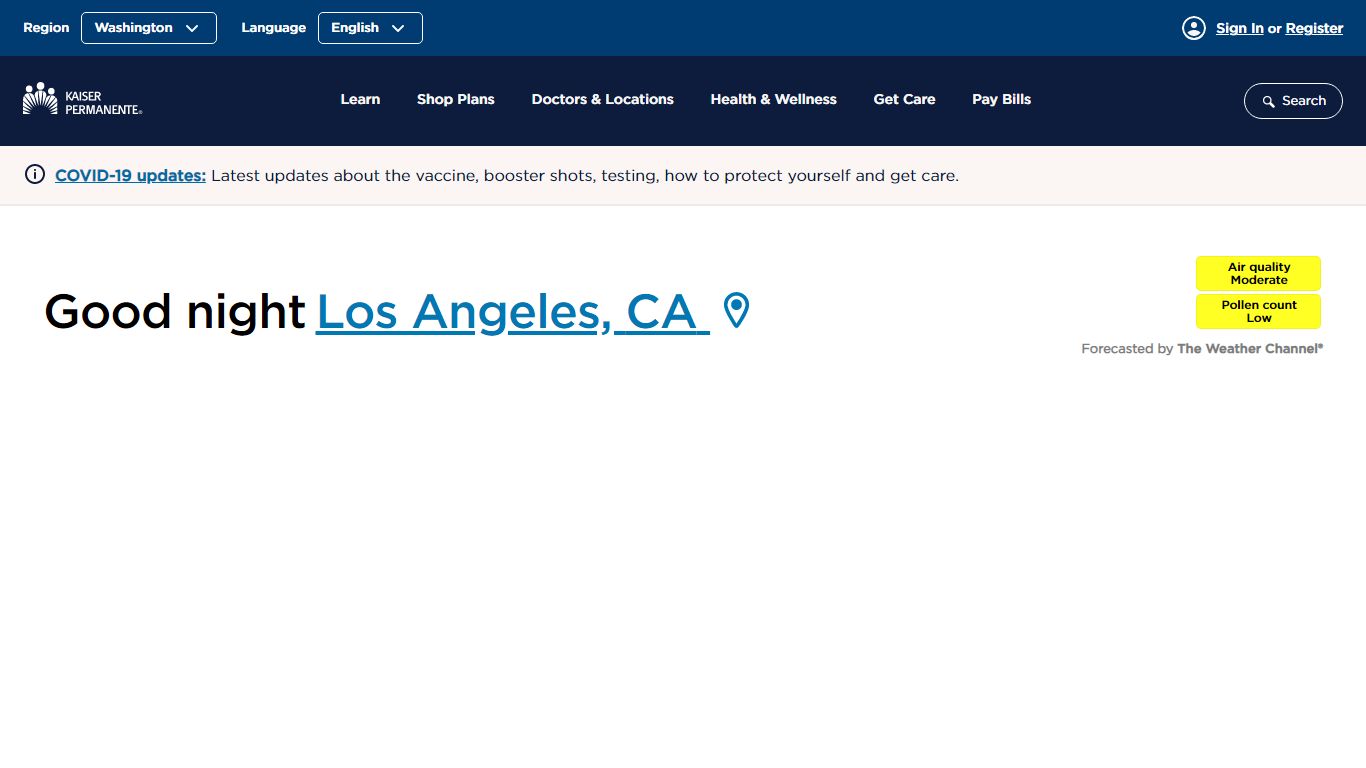Open the Region Washington dropdown

click(149, 28)
